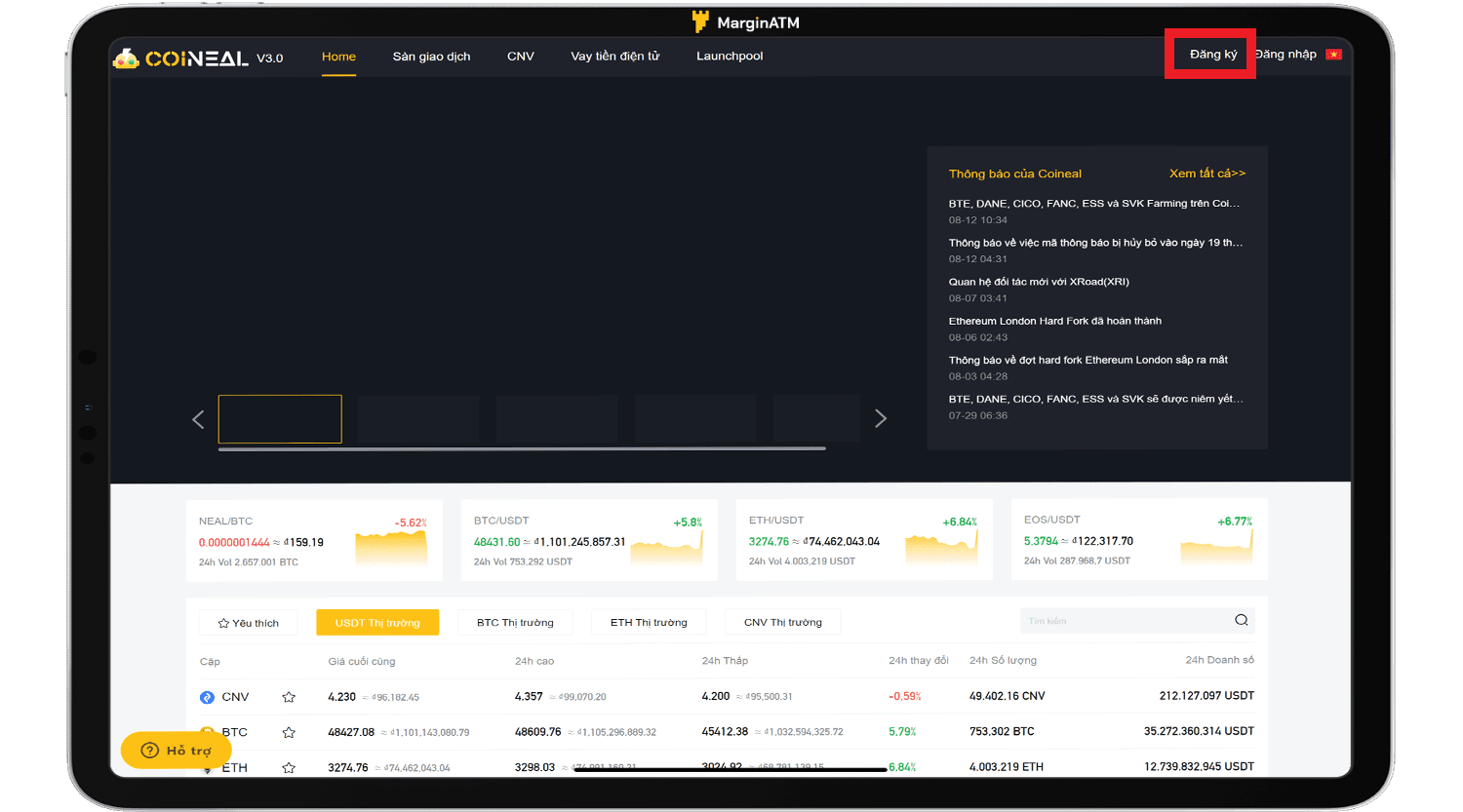Open Vay tiền điện tử page
The image size is (1463, 812).
point(614,57)
